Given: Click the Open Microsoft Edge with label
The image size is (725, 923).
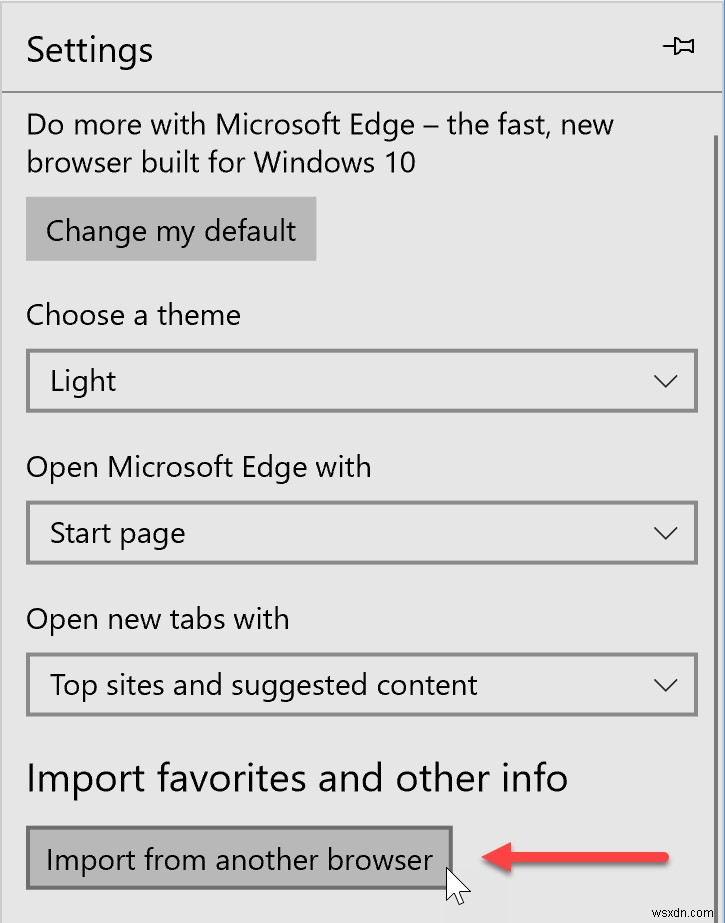Looking at the screenshot, I should point(198,467).
